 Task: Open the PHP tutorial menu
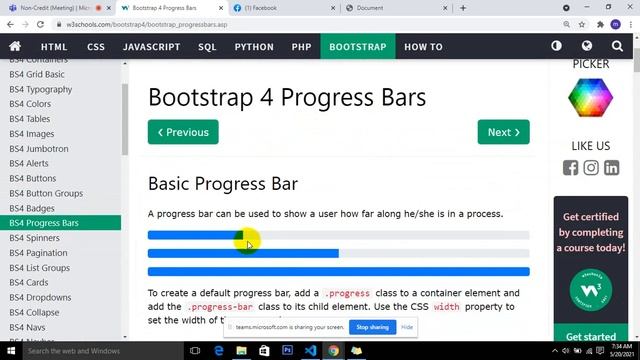point(301,47)
